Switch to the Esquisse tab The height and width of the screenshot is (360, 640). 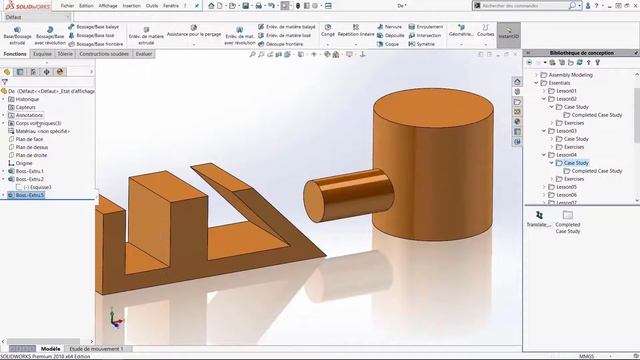coord(42,54)
